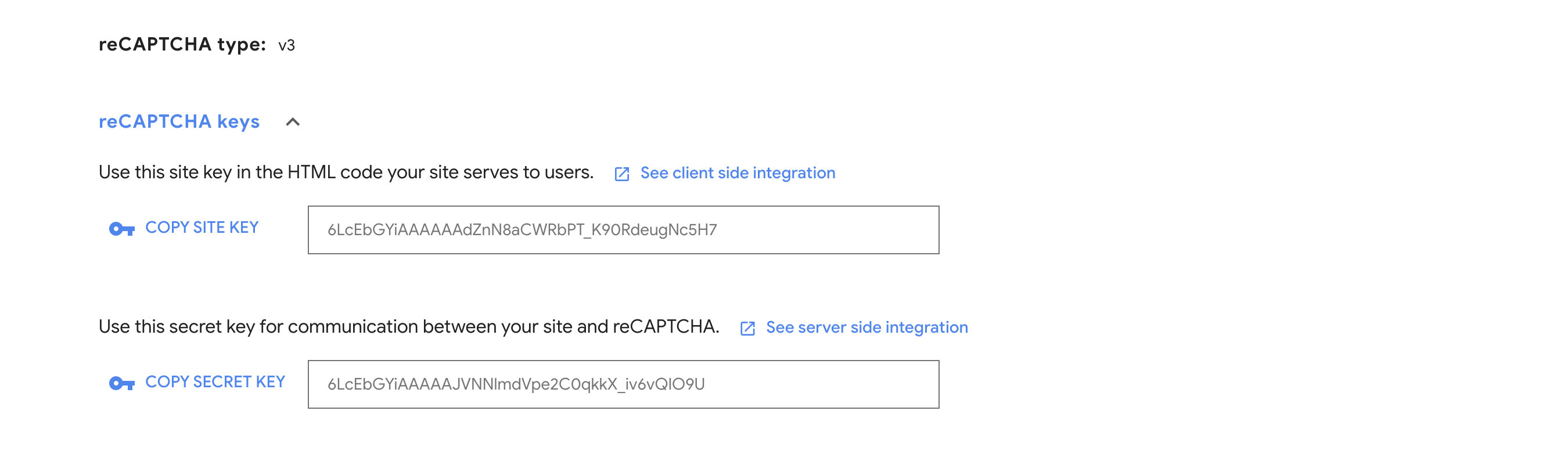Click the reCAPTCHA type label

click(x=182, y=44)
